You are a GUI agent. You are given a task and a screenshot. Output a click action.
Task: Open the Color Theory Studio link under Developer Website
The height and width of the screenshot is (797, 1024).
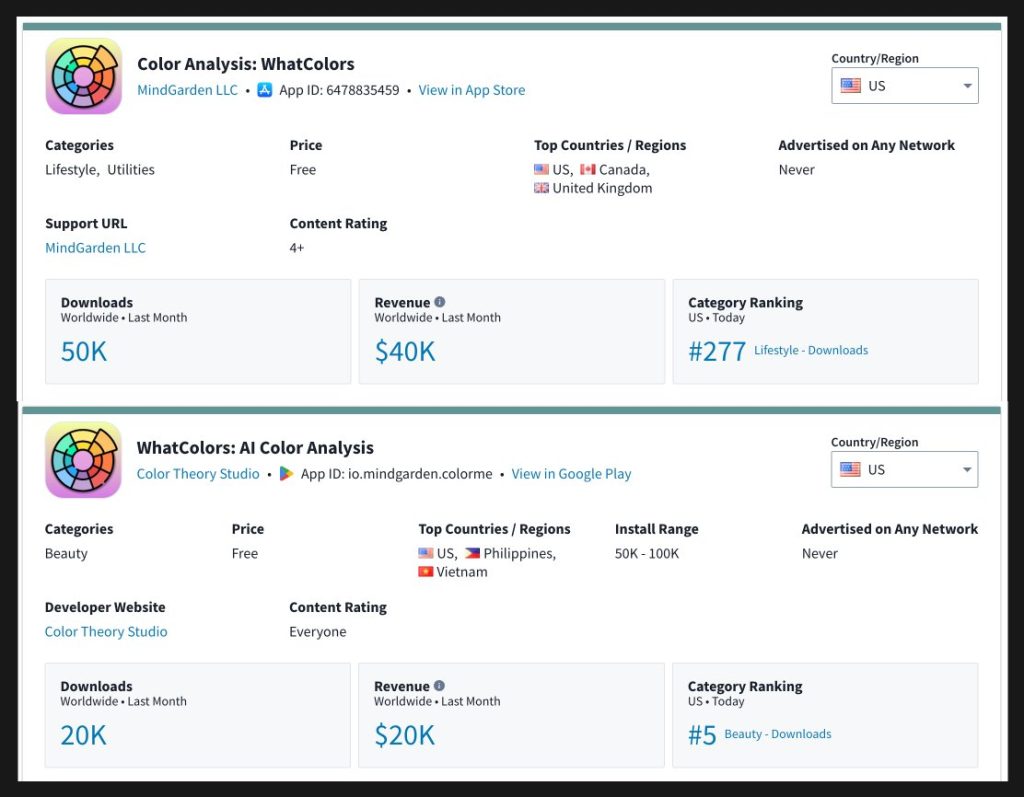click(106, 632)
